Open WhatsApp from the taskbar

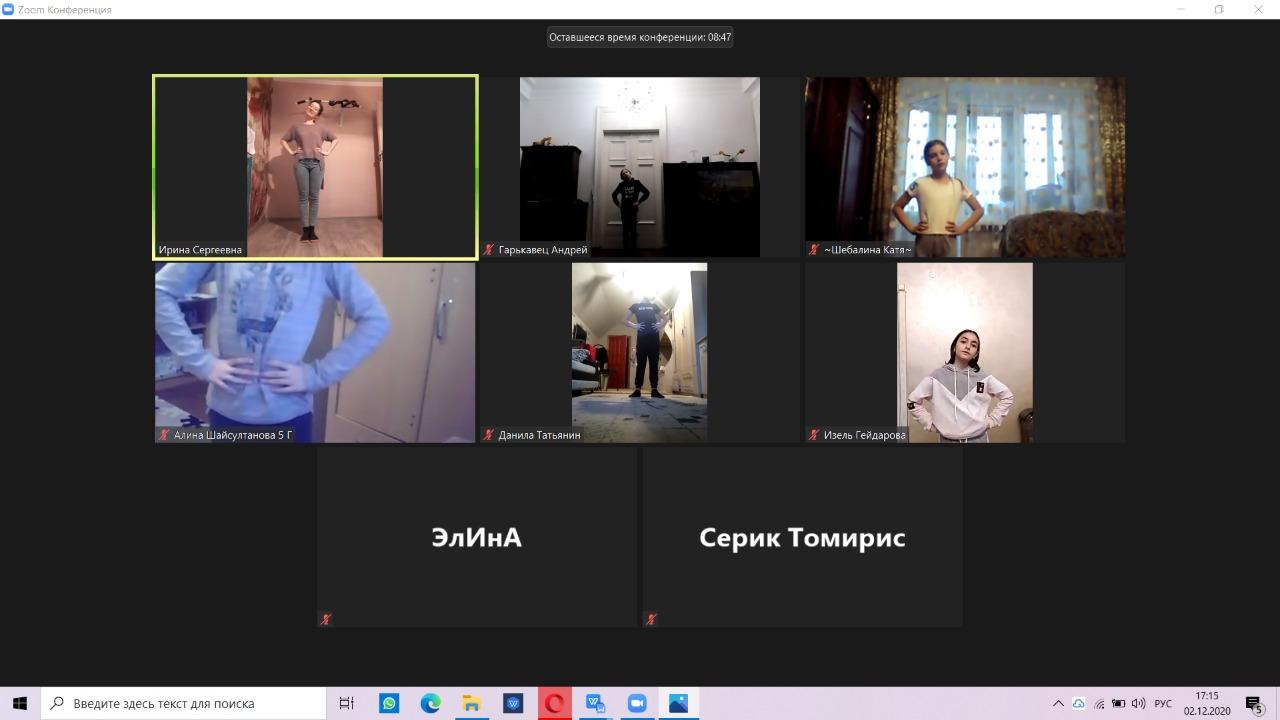point(389,703)
